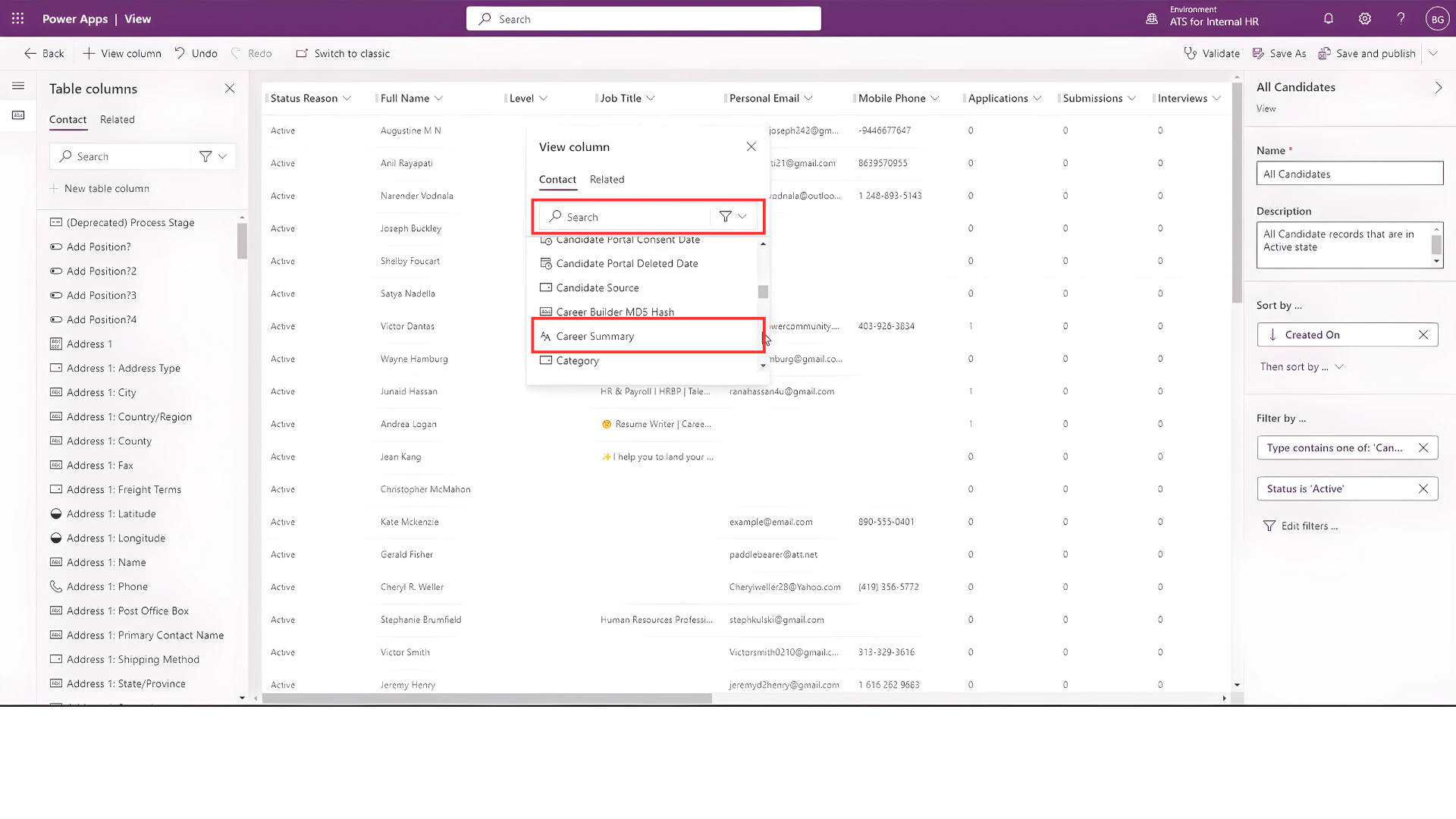The height and width of the screenshot is (819, 1456).
Task: Open Interviews column header menu
Action: (x=1217, y=99)
